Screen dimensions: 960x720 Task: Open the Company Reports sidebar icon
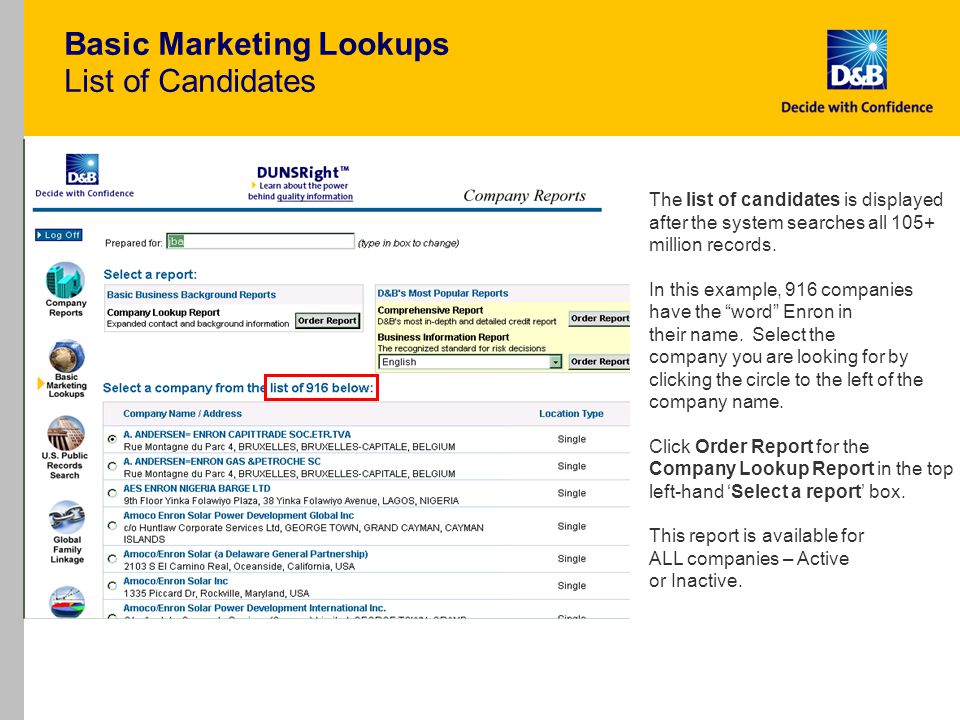66,281
